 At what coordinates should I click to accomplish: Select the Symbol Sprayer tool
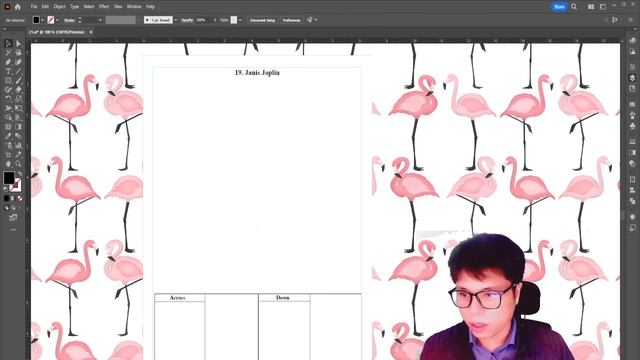[x=8, y=145]
